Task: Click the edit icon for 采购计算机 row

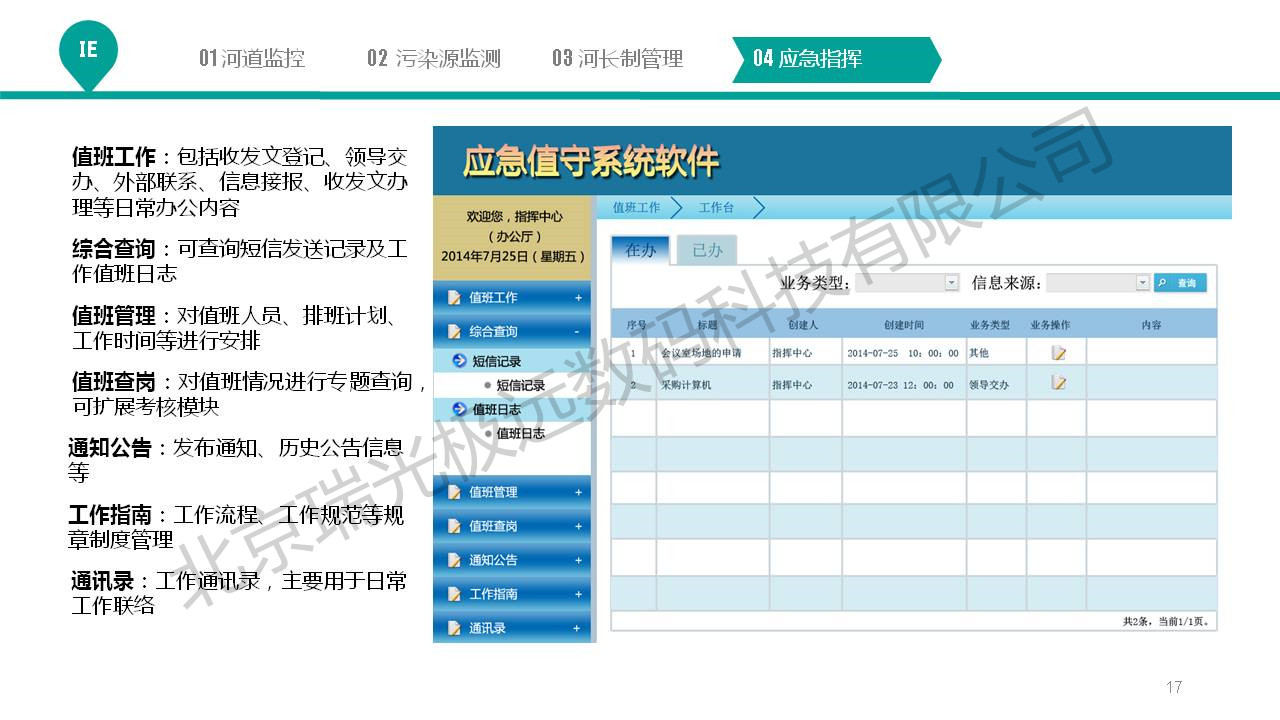Action: (x=1058, y=383)
